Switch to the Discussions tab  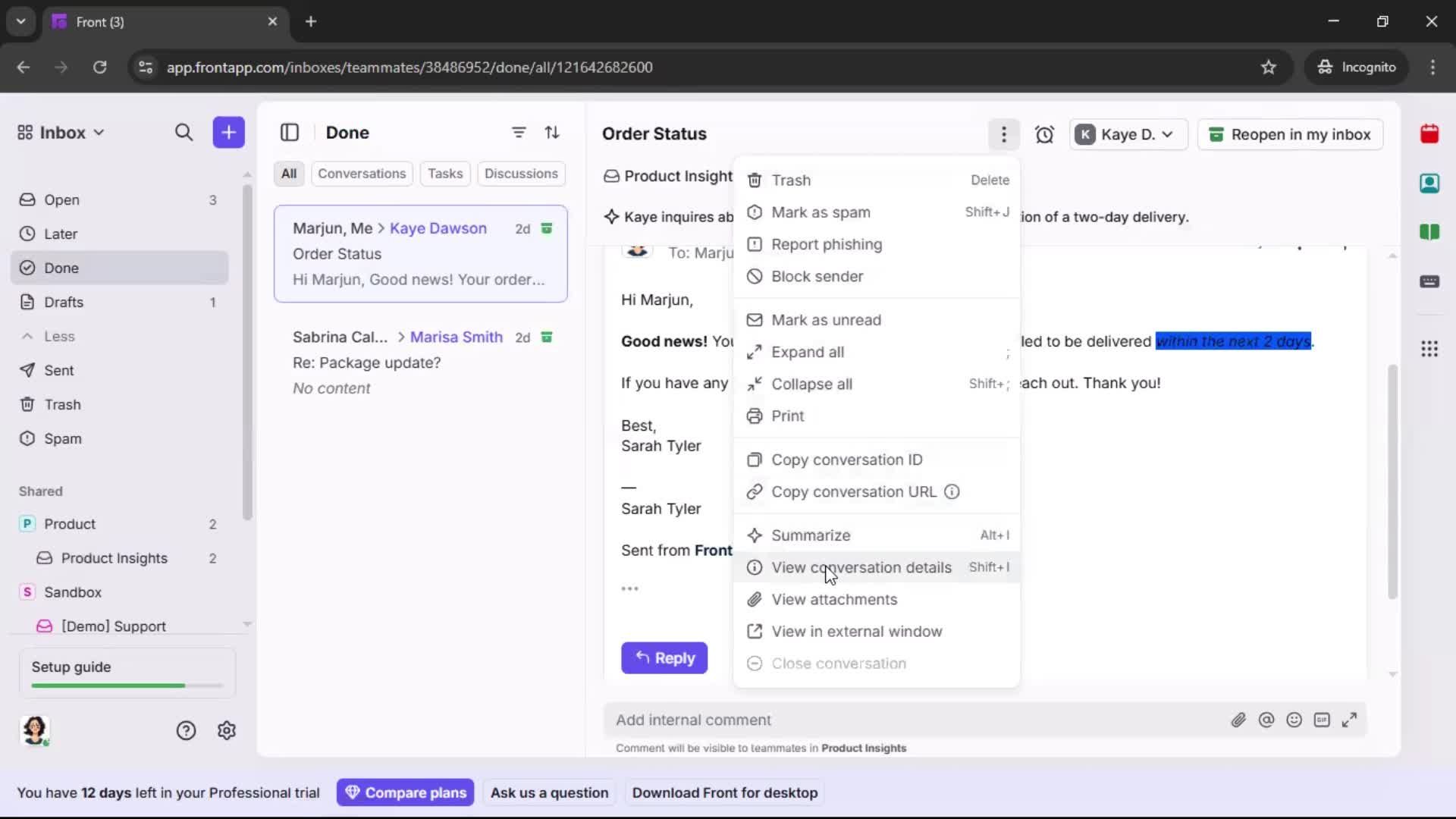coord(522,174)
